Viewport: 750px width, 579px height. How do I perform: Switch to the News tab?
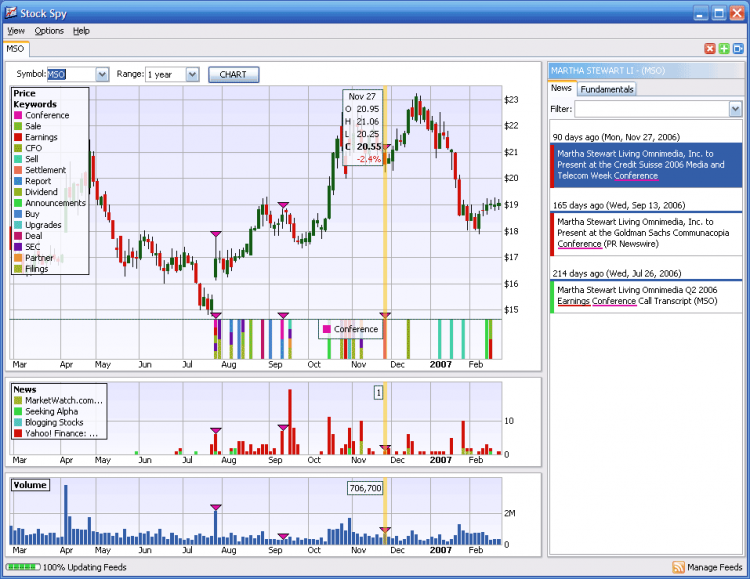561,88
